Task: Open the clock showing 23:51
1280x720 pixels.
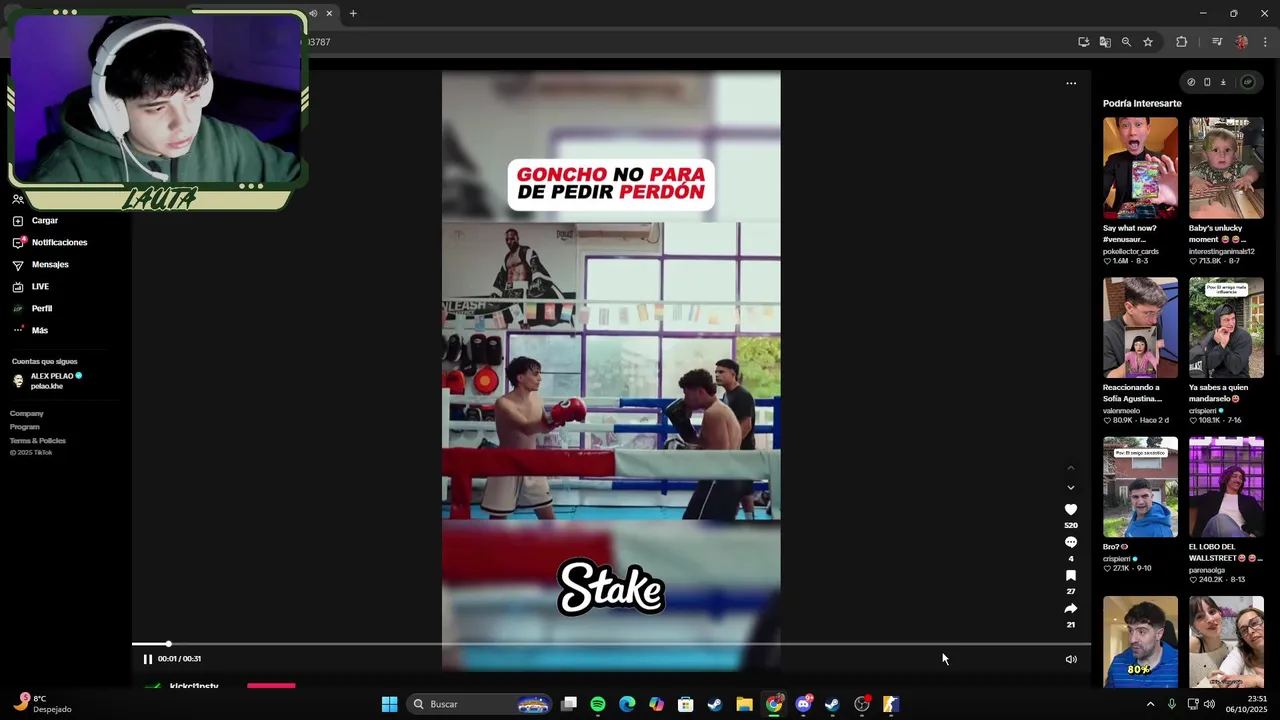Action: point(1246,704)
